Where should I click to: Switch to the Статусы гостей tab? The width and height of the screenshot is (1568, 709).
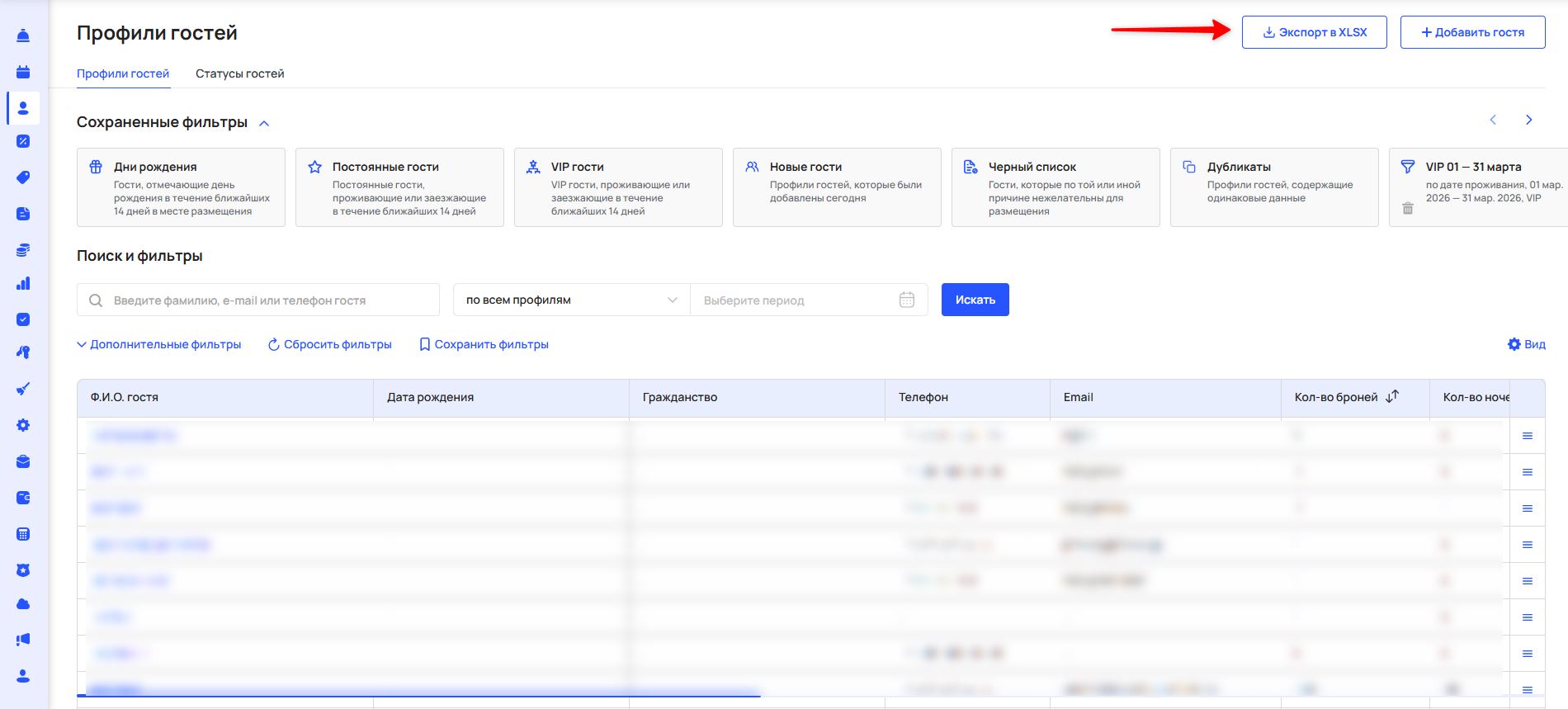[x=239, y=73]
